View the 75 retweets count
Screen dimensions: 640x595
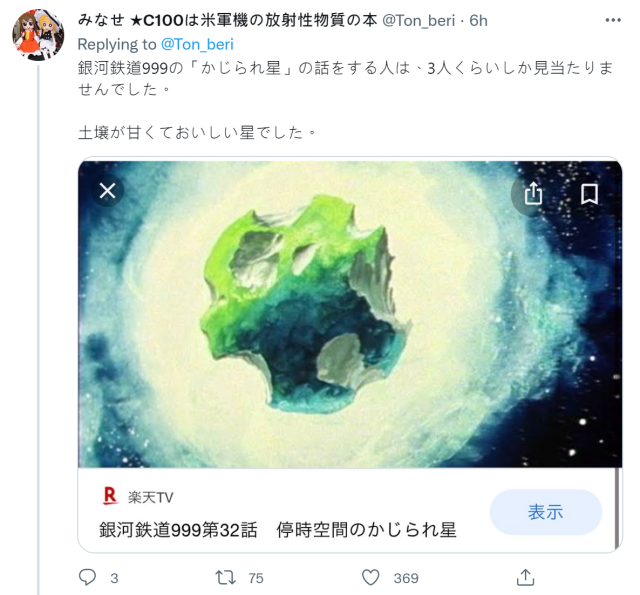point(256,578)
